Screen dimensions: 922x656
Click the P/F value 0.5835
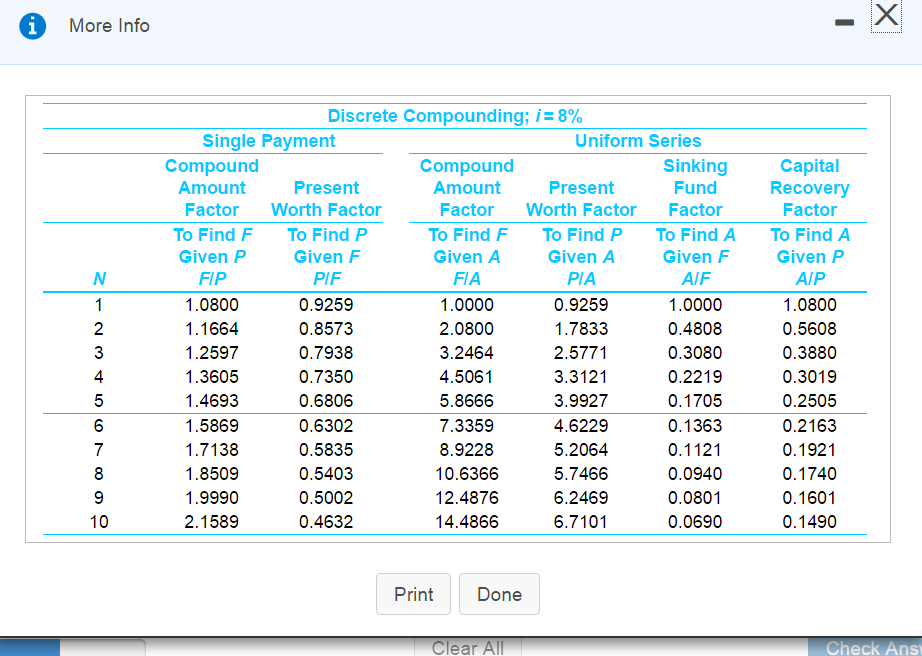click(326, 450)
